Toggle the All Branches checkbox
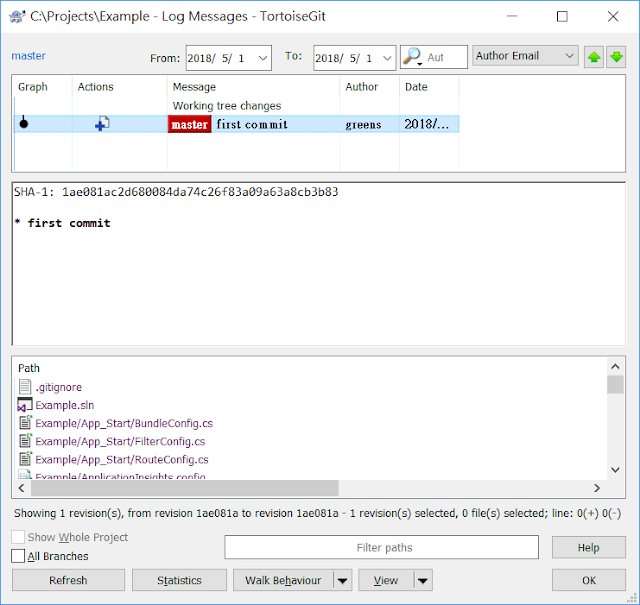 [18, 556]
